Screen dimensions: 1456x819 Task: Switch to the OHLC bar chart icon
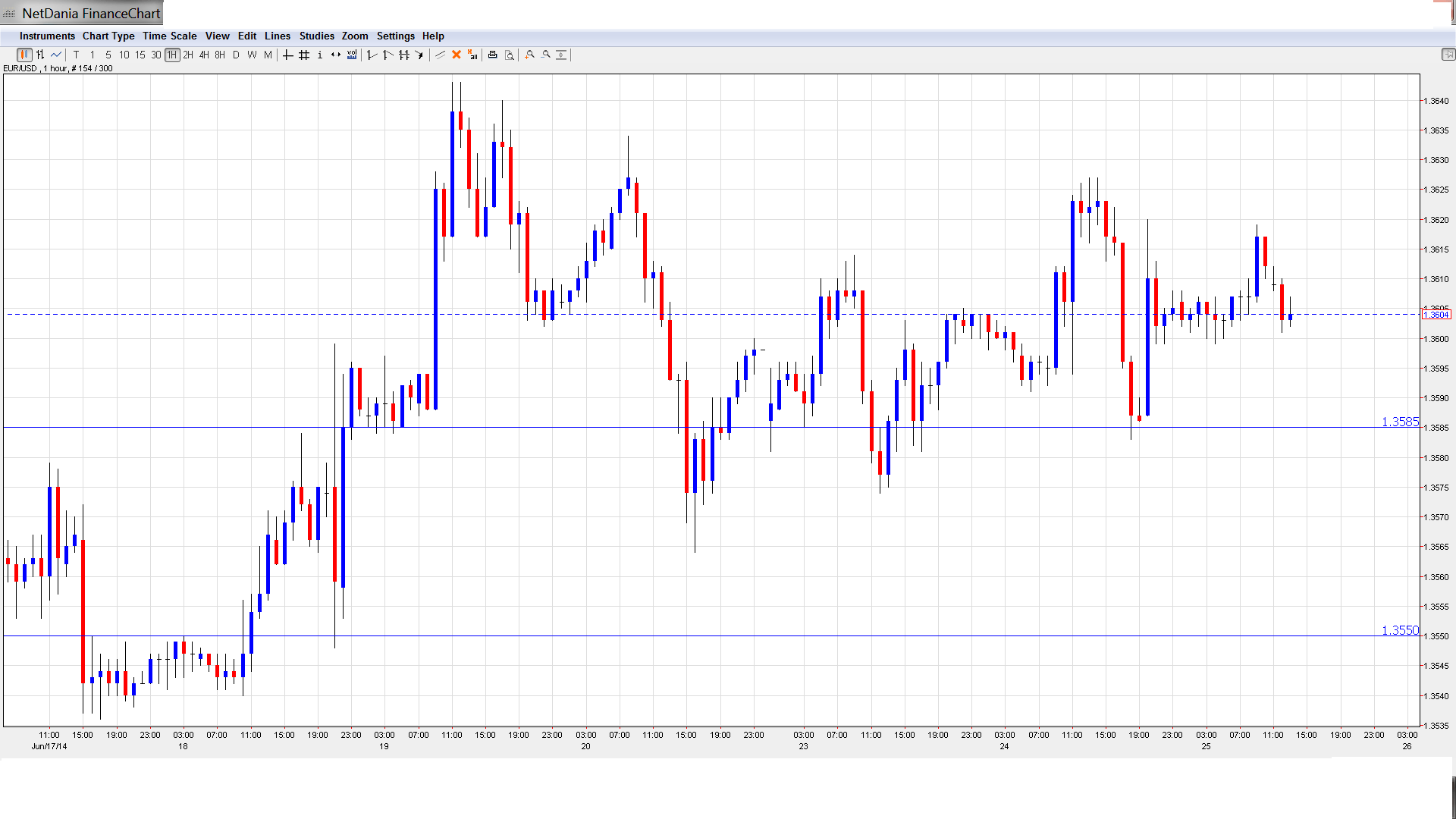pos(40,55)
